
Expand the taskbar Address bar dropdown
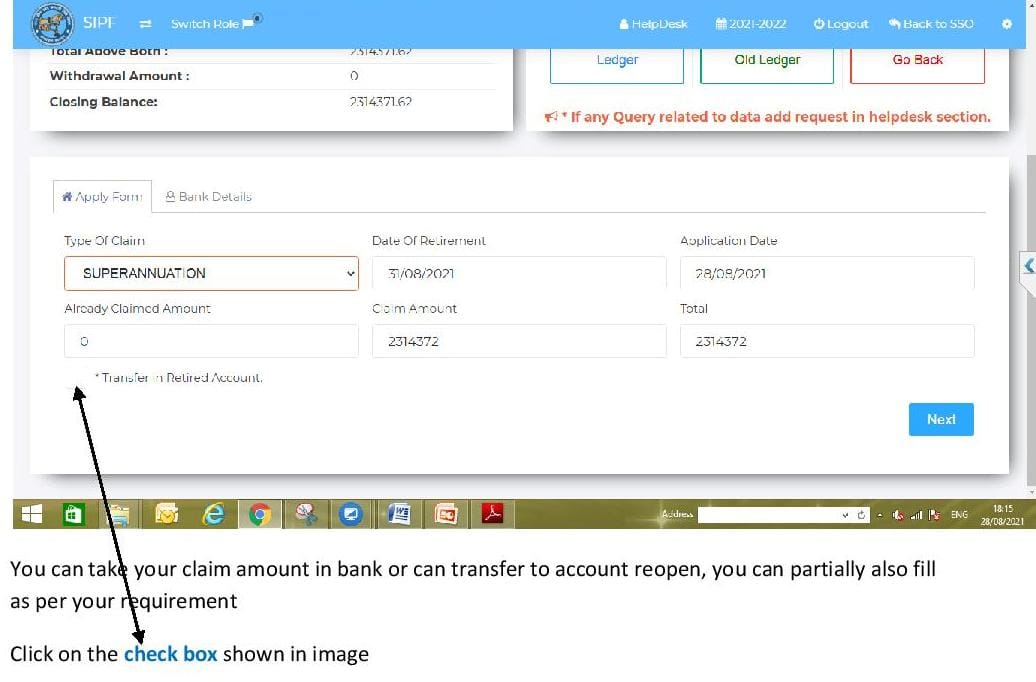846,513
